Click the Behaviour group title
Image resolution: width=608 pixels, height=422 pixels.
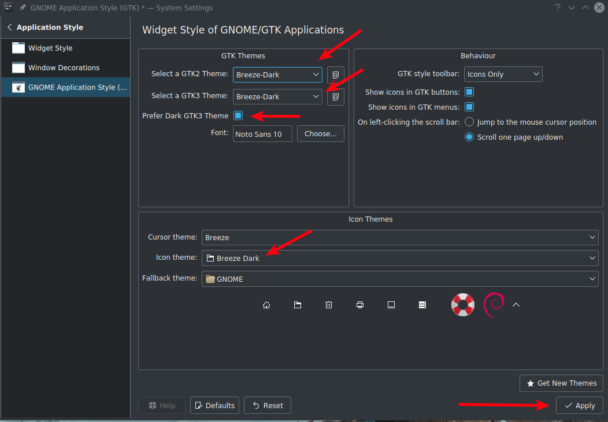(478, 56)
